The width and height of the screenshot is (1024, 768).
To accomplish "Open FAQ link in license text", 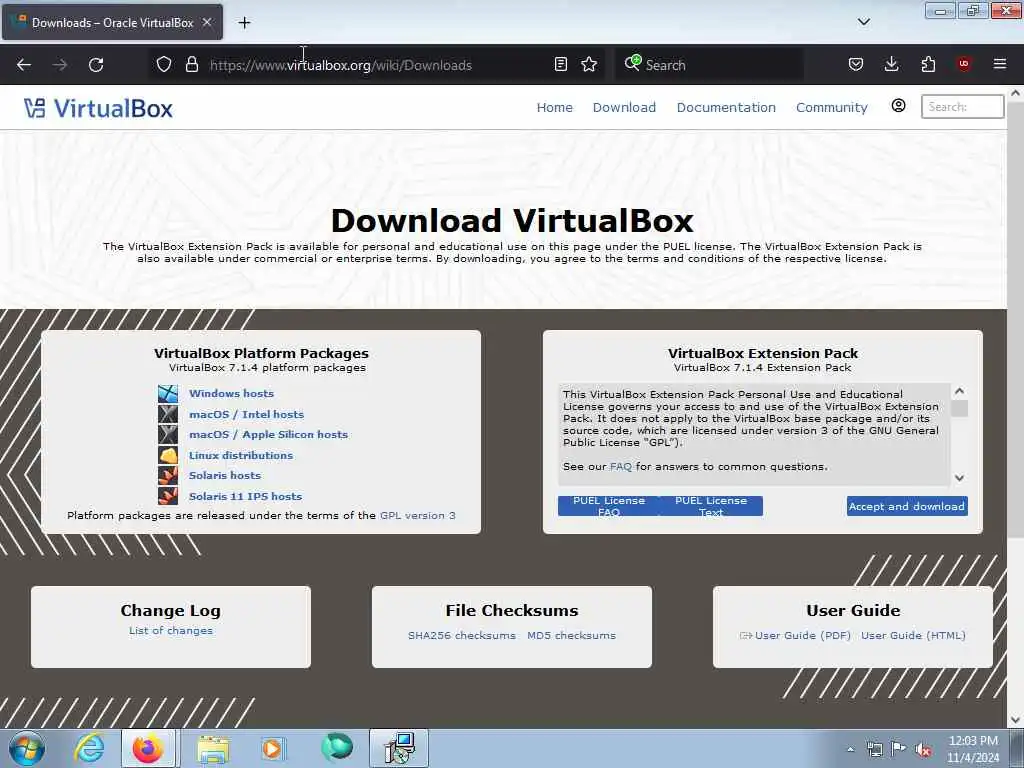I will click(620, 466).
